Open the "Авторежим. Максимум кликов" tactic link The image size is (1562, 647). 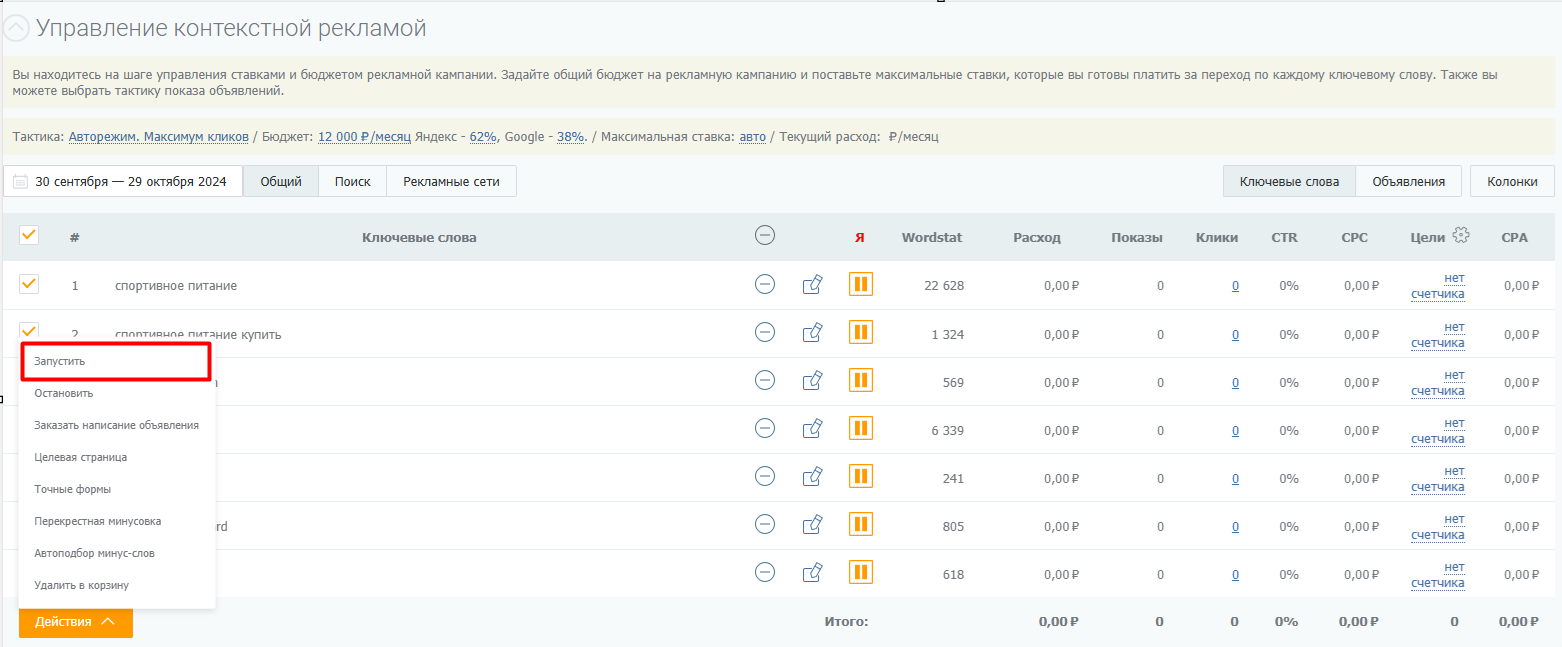pyautogui.click(x=159, y=137)
